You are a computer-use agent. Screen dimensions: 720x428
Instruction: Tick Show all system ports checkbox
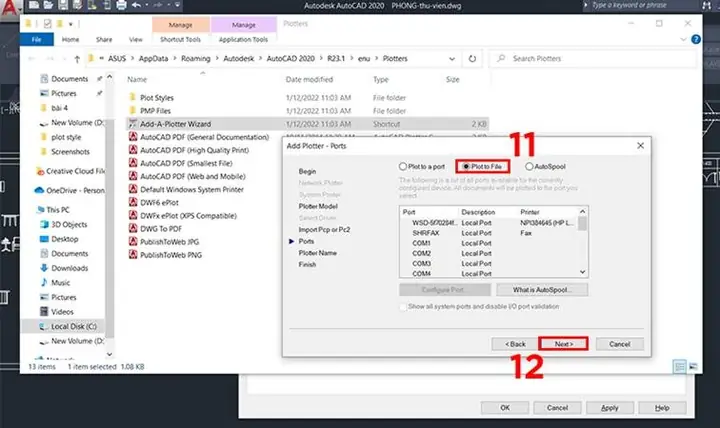(x=403, y=306)
